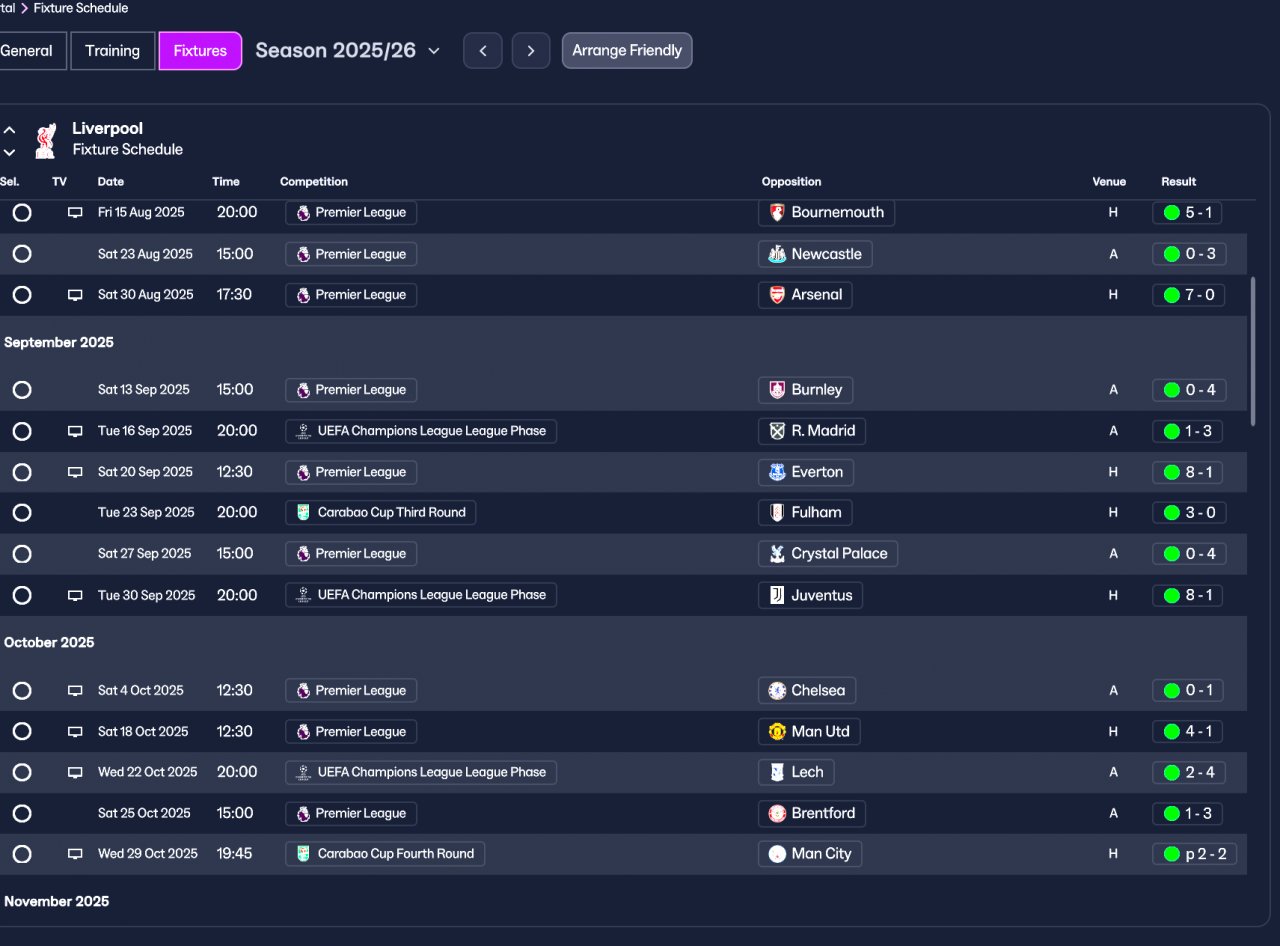Screen dimensions: 1280x946
Task: Click the TV icon on the Chelsea fixture
Action: [x=75, y=691]
